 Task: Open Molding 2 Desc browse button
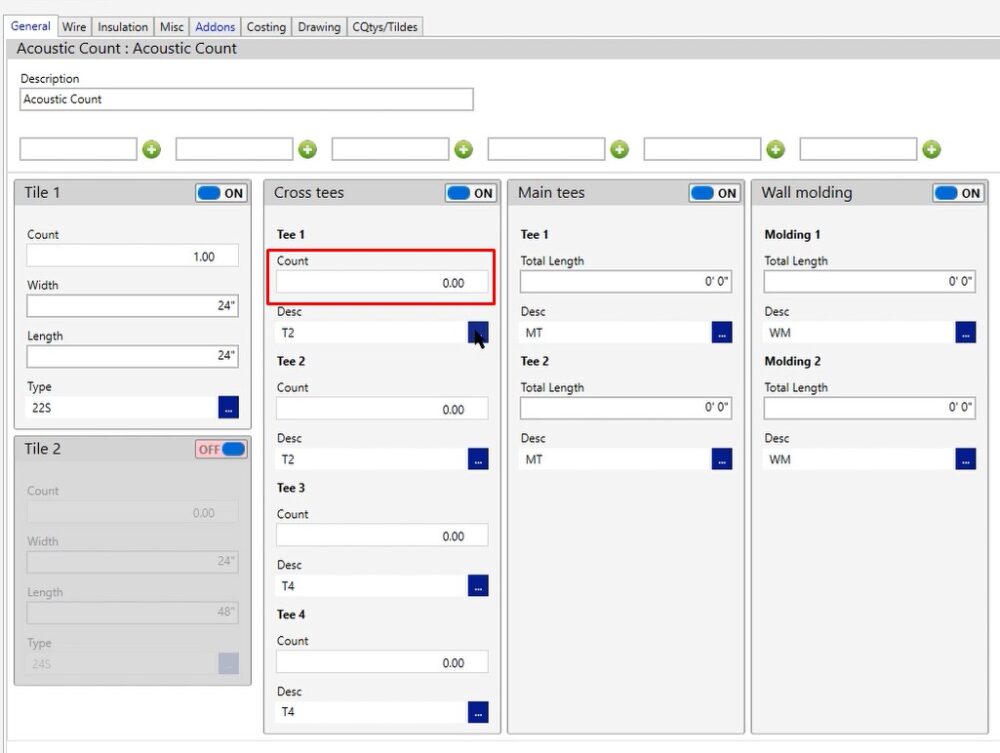[965, 459]
